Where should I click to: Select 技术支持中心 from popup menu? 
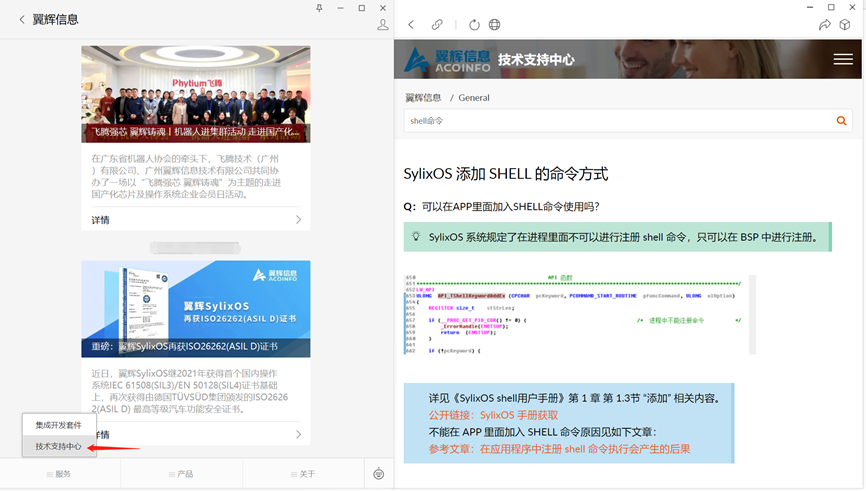[58, 446]
